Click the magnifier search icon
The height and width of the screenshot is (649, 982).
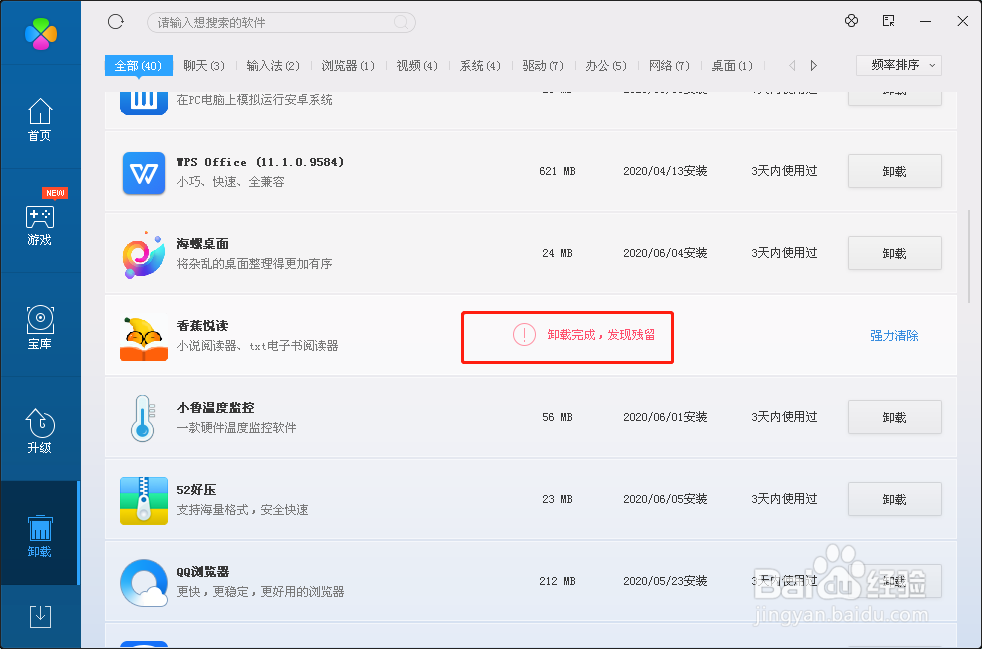tap(401, 23)
